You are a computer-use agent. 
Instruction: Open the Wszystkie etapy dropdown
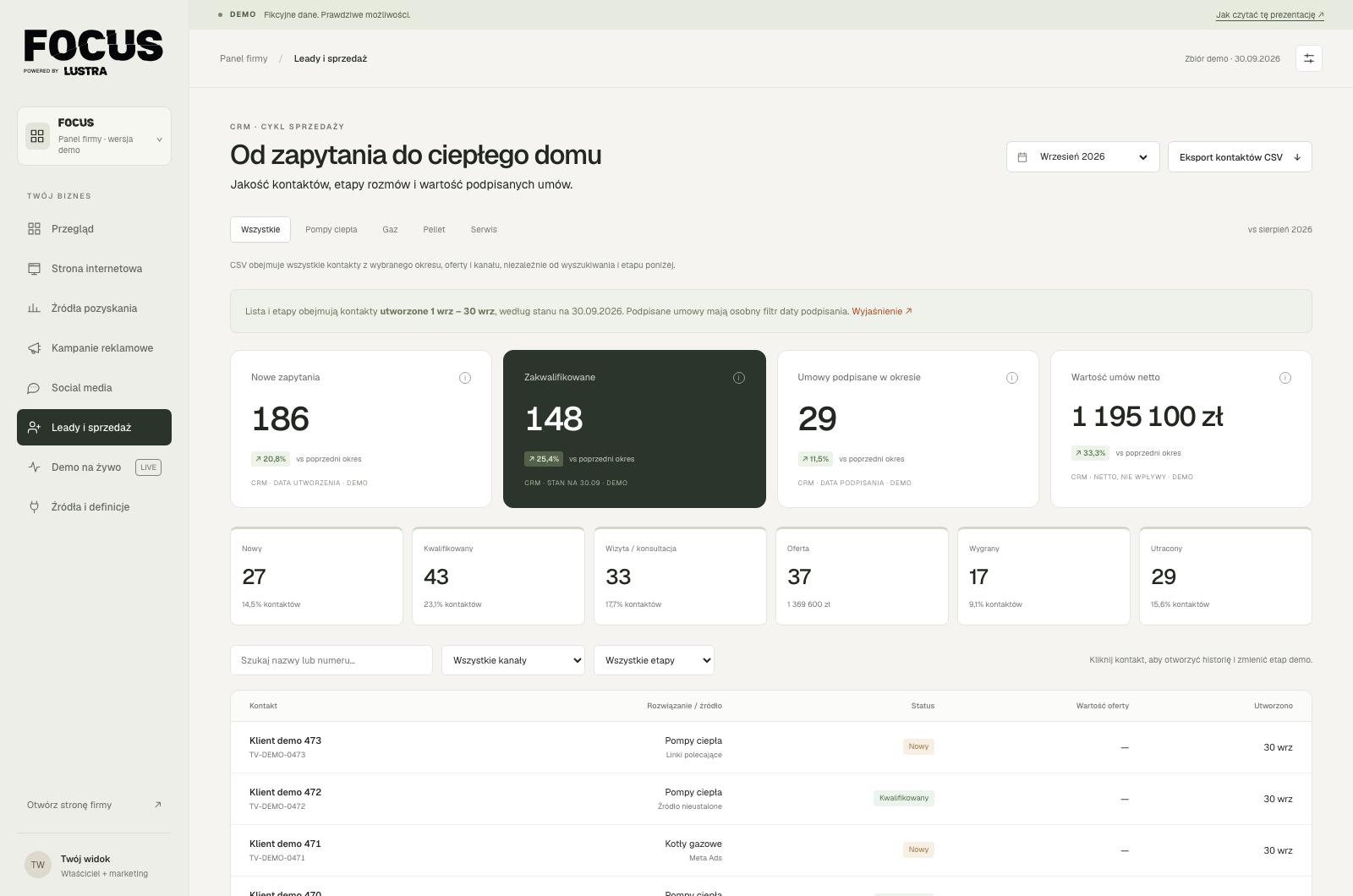coord(654,660)
